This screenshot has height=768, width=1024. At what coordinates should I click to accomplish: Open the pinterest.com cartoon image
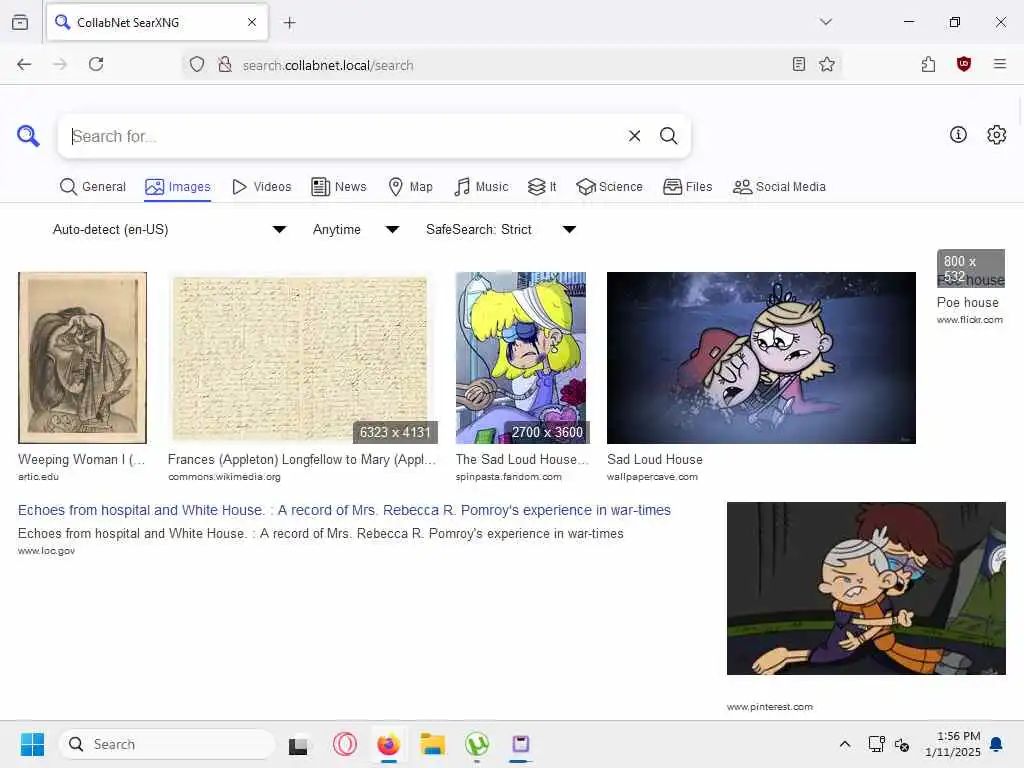(866, 588)
